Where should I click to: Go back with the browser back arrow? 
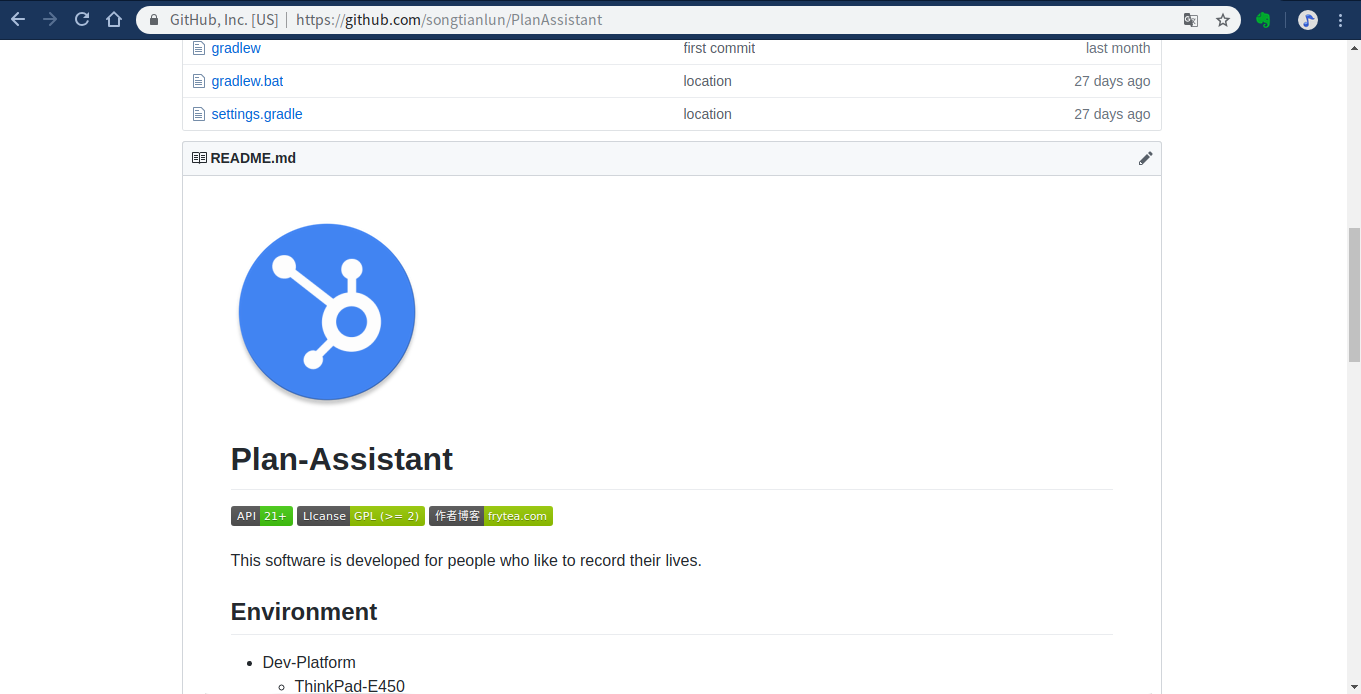[x=18, y=19]
